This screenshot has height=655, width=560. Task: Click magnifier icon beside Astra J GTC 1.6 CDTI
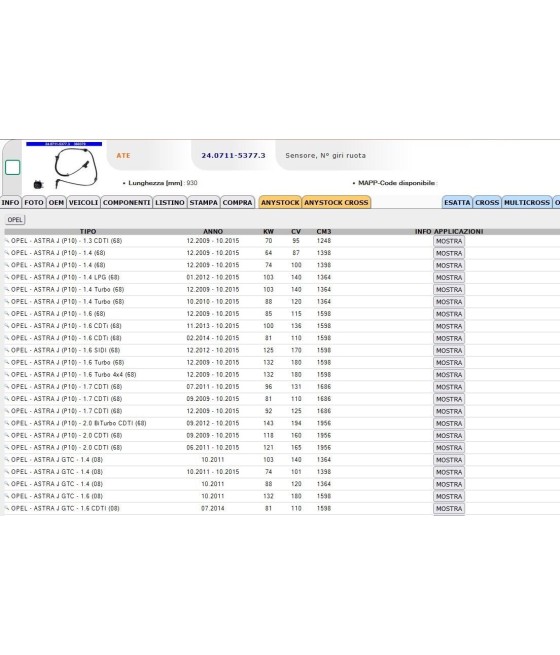click(7, 508)
